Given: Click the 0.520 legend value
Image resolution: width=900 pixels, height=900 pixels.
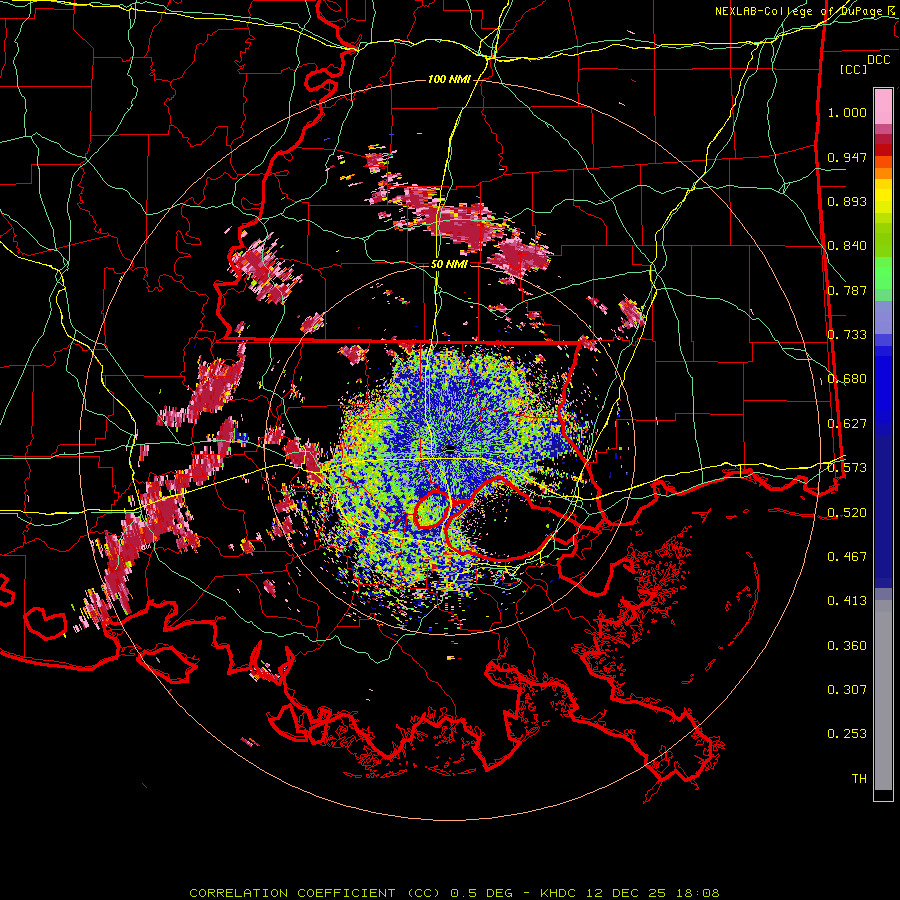Looking at the screenshot, I should pyautogui.click(x=847, y=512).
